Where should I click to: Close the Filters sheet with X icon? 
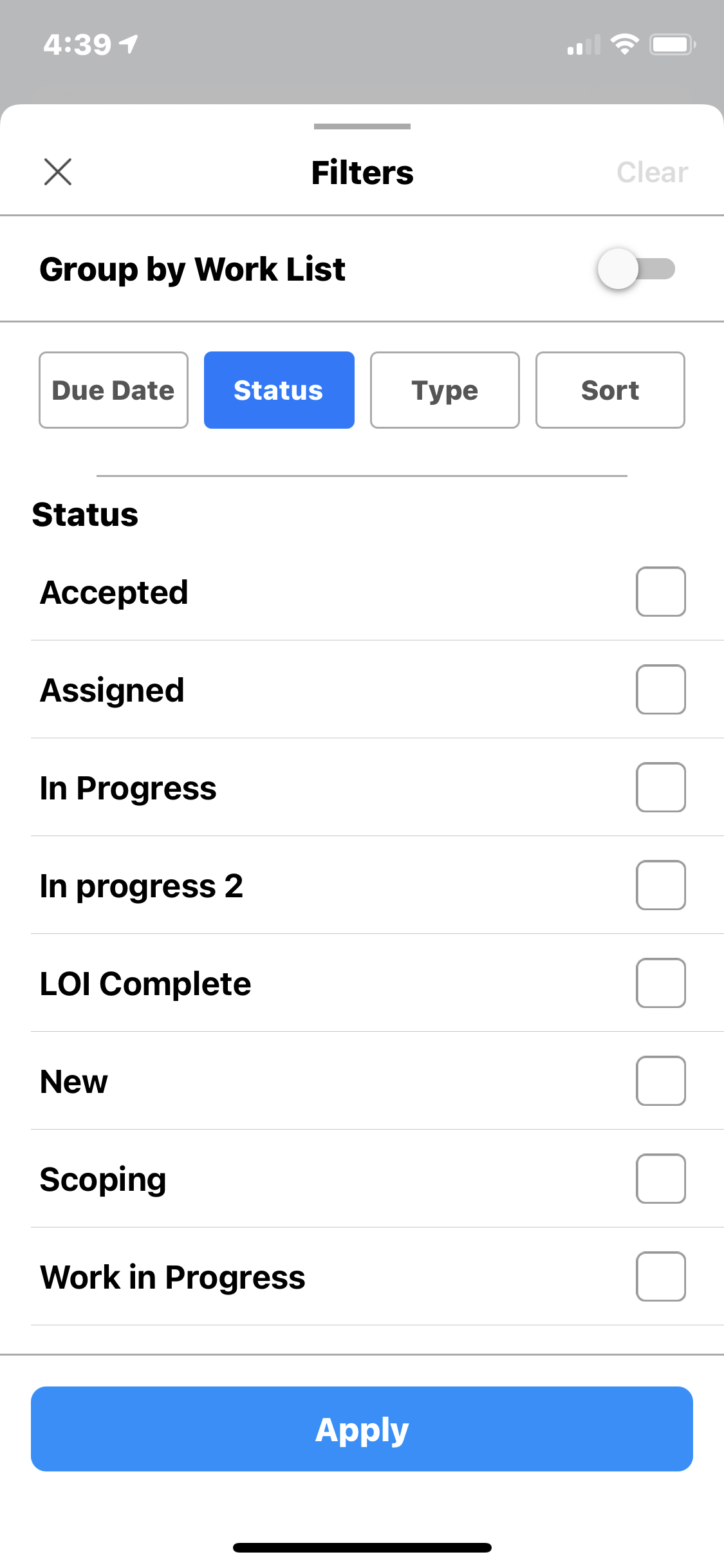58,172
